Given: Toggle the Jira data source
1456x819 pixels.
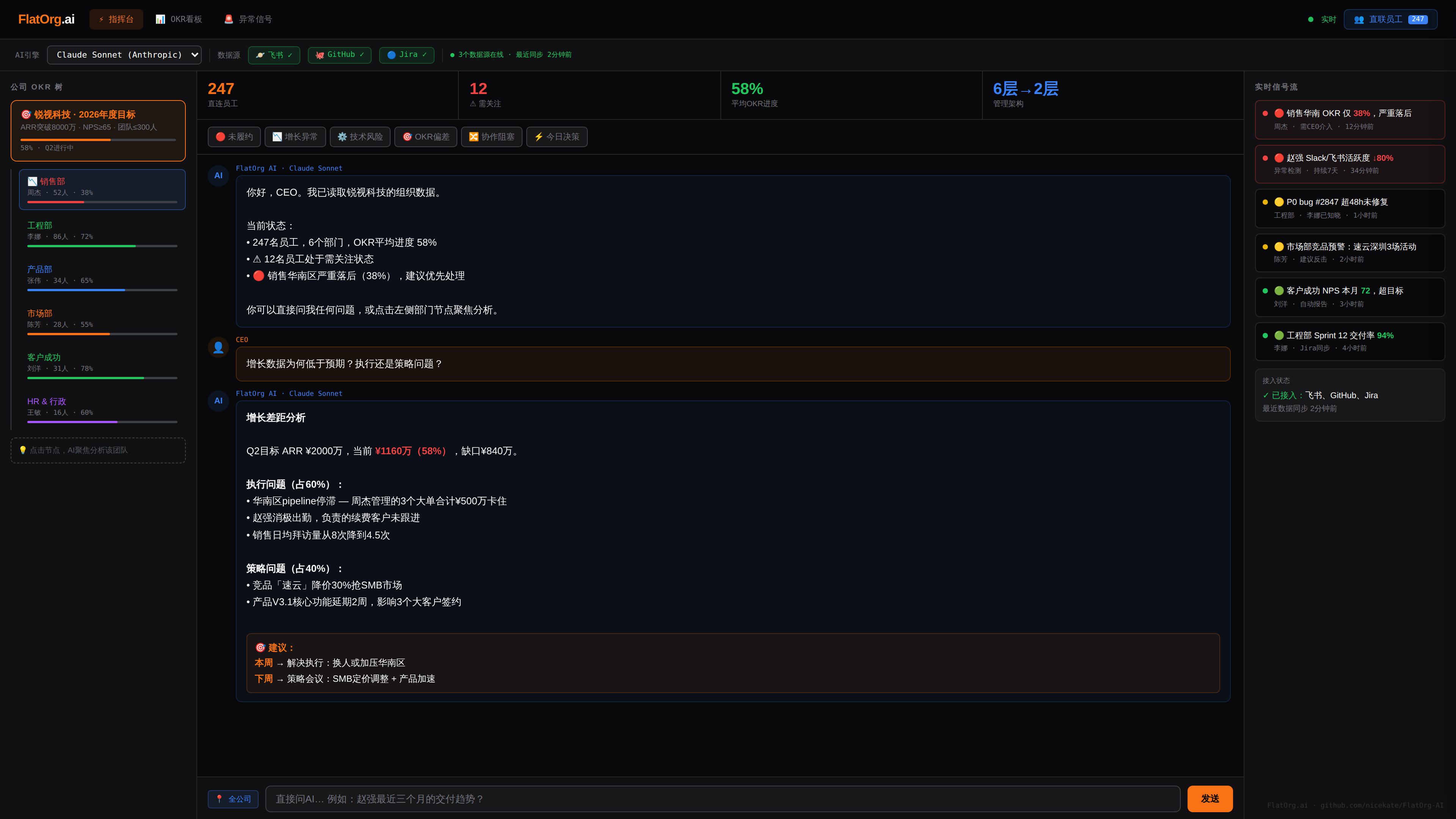Looking at the screenshot, I should coord(406,55).
